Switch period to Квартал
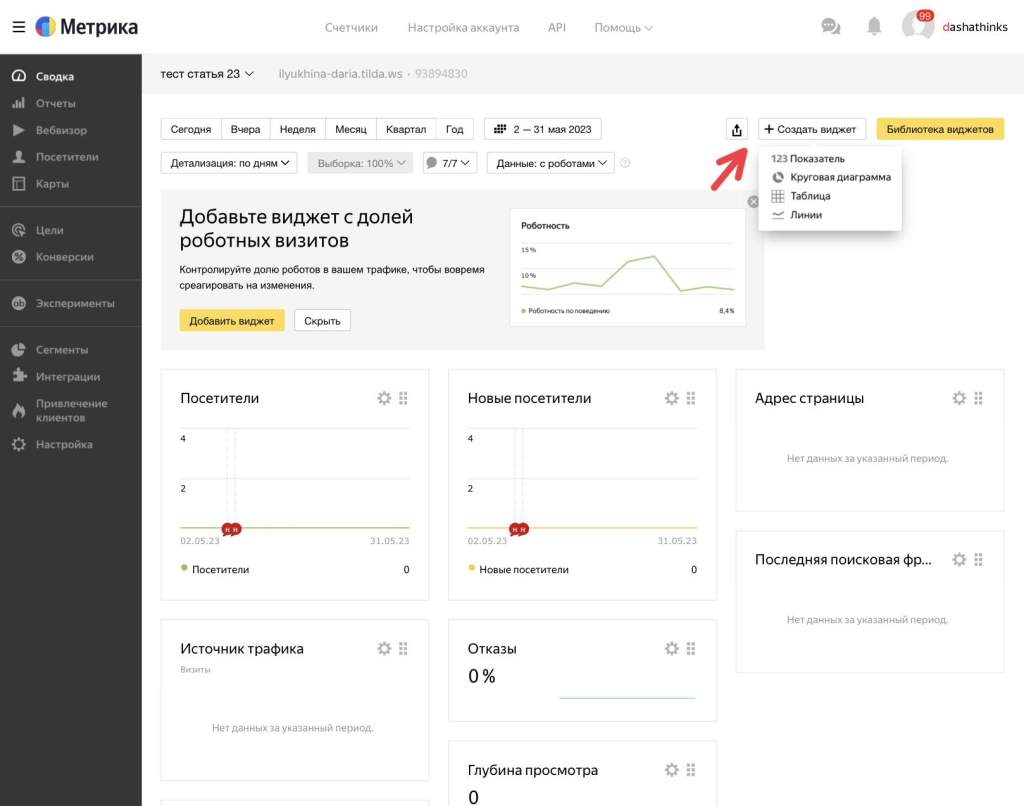This screenshot has height=806, width=1024. click(x=406, y=129)
